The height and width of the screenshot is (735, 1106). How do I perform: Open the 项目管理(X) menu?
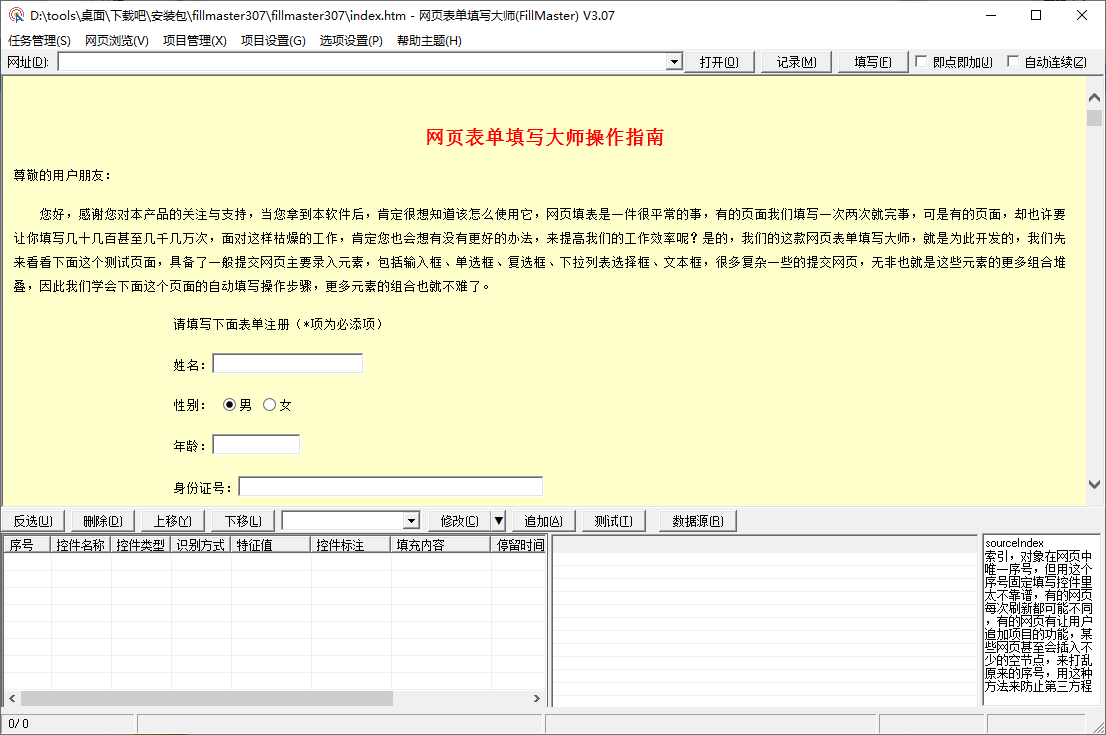(195, 41)
